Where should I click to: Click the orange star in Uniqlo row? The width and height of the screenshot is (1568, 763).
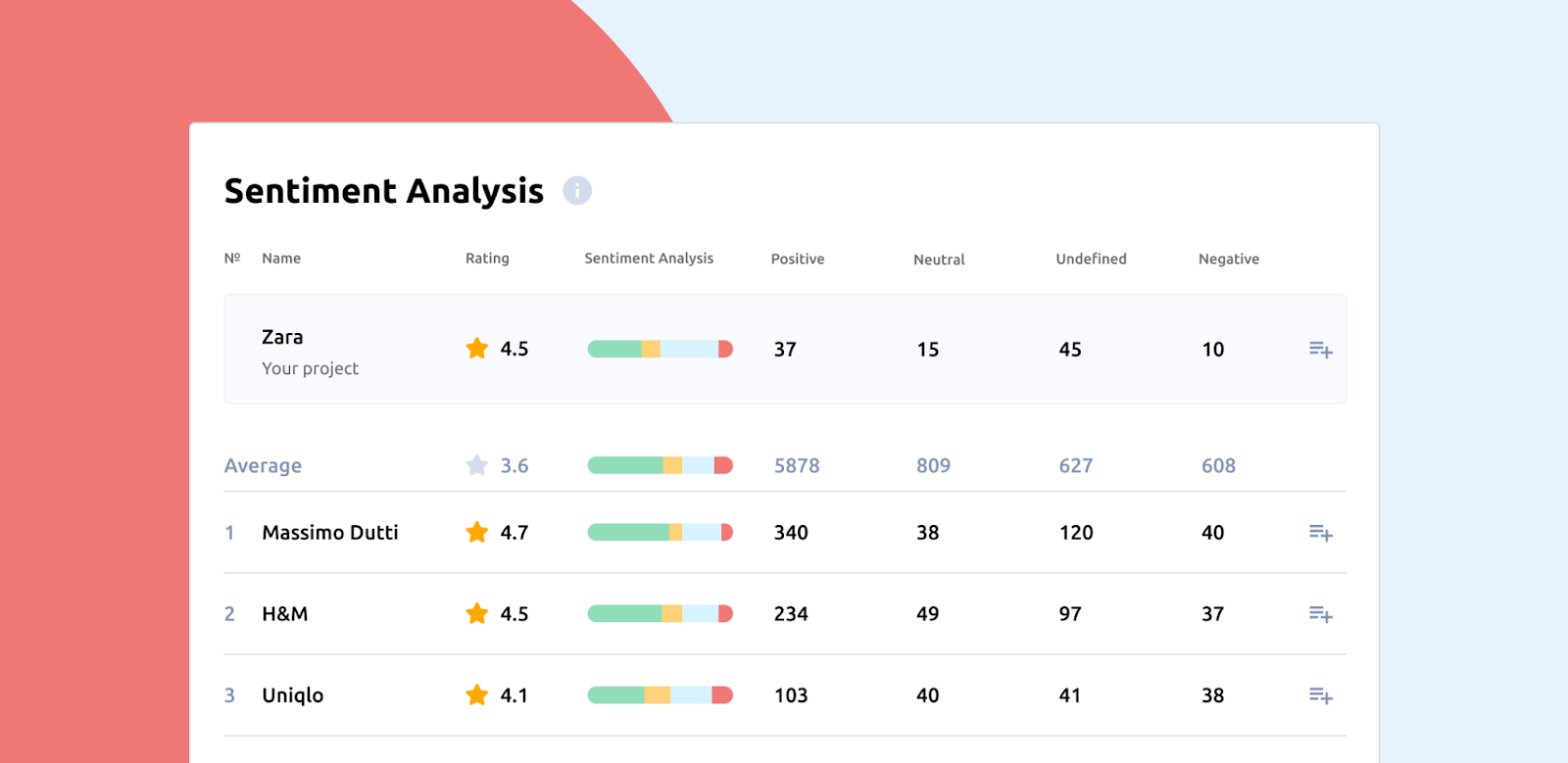[x=477, y=693]
